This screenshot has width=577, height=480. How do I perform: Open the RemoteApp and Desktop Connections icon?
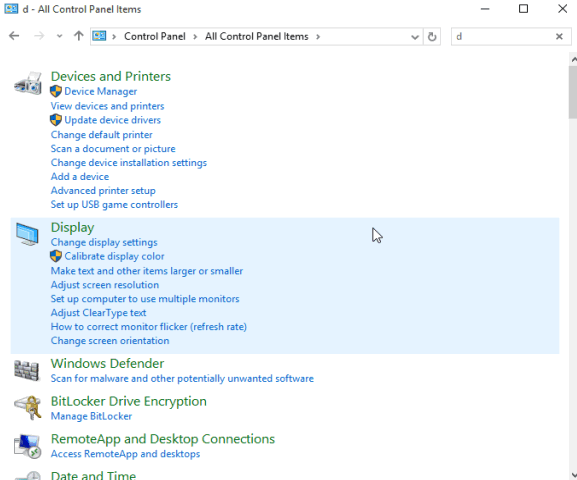27,446
